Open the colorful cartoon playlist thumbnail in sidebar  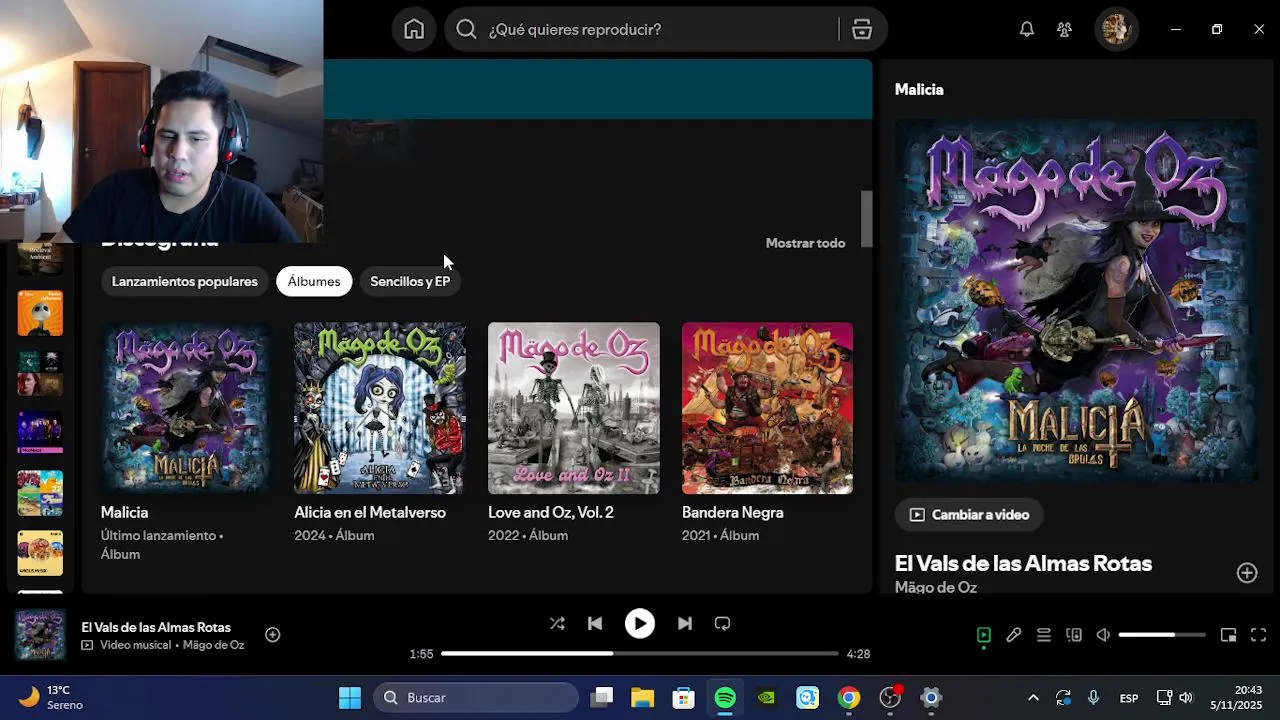click(40, 493)
